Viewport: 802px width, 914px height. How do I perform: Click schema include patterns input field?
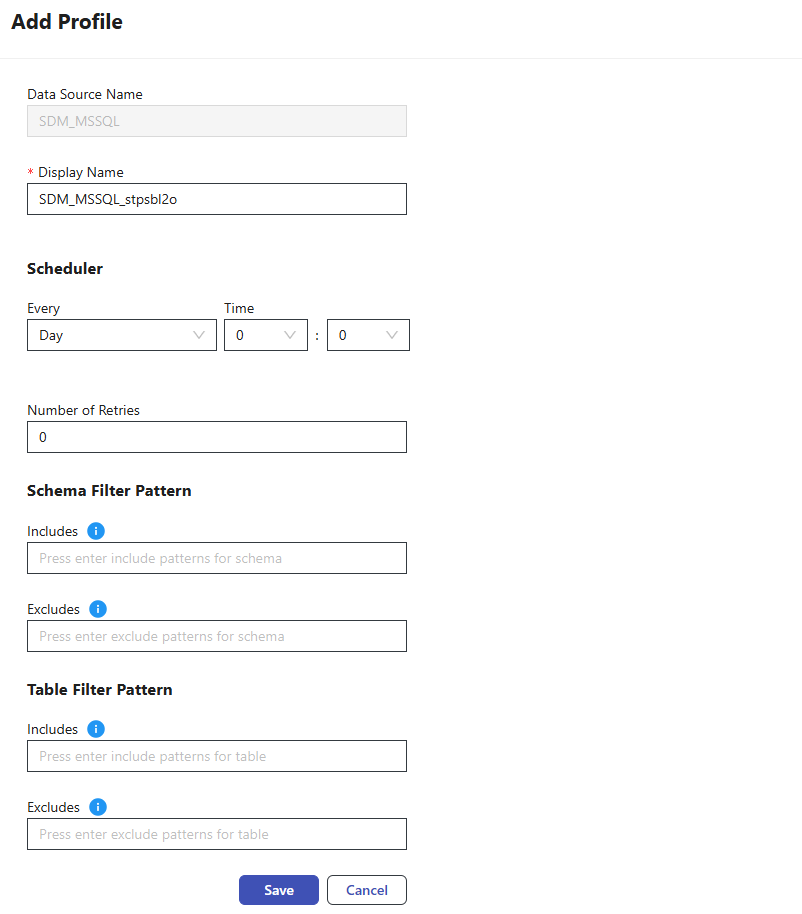click(216, 558)
